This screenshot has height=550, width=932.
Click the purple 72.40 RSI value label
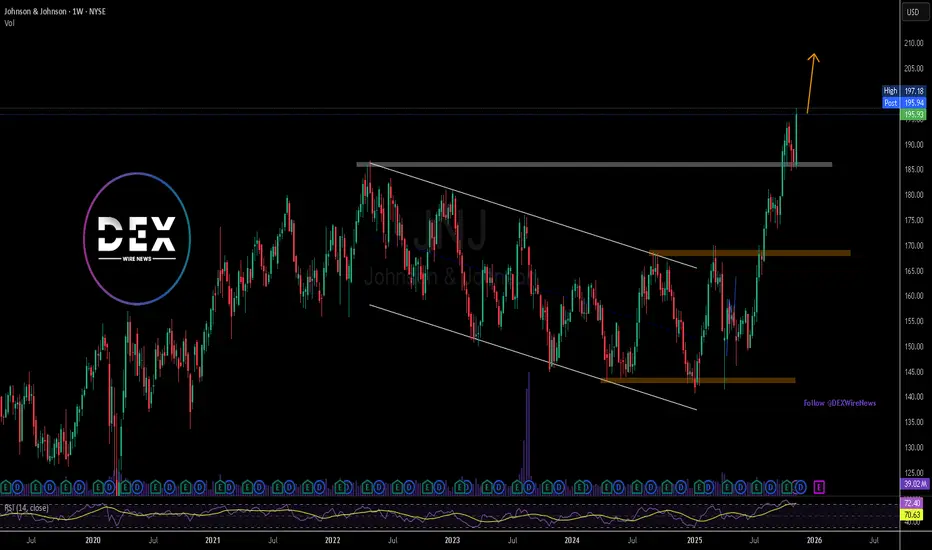point(913,504)
